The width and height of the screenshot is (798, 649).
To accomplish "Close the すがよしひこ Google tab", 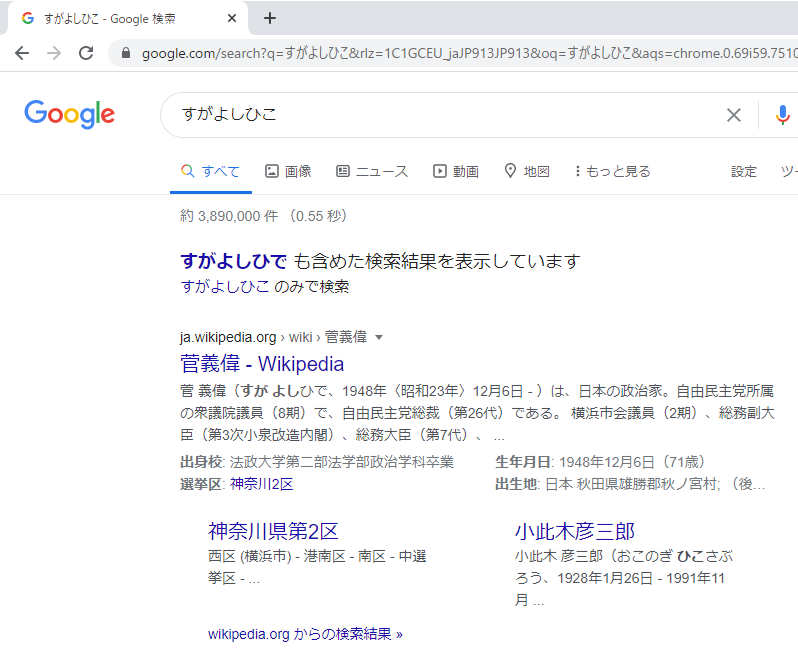I will [232, 18].
